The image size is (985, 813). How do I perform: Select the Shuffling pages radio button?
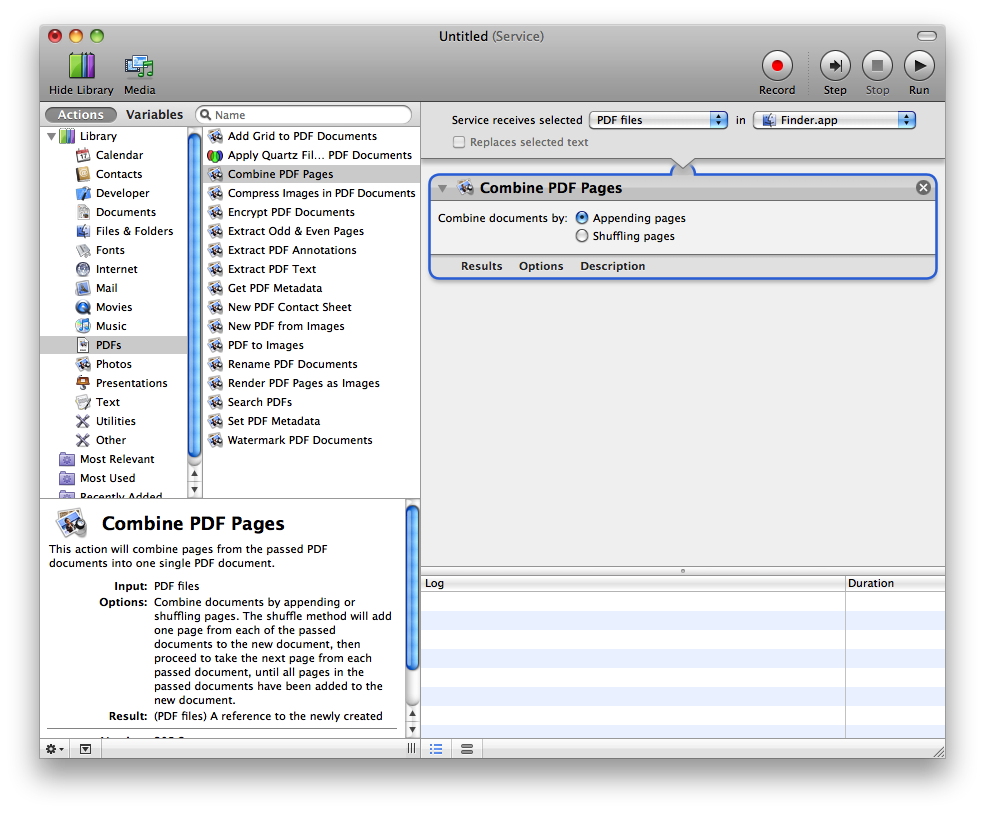click(x=582, y=237)
